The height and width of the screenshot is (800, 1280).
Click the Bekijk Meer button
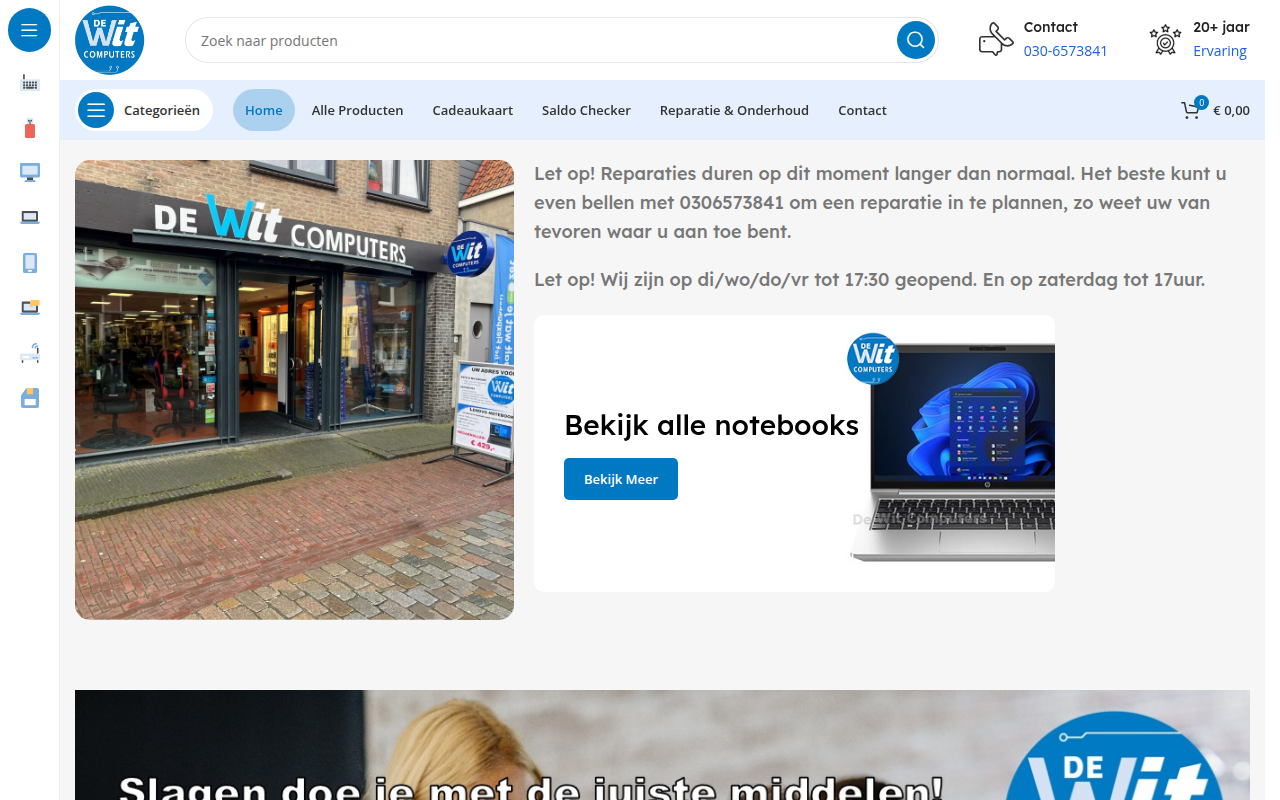click(621, 479)
